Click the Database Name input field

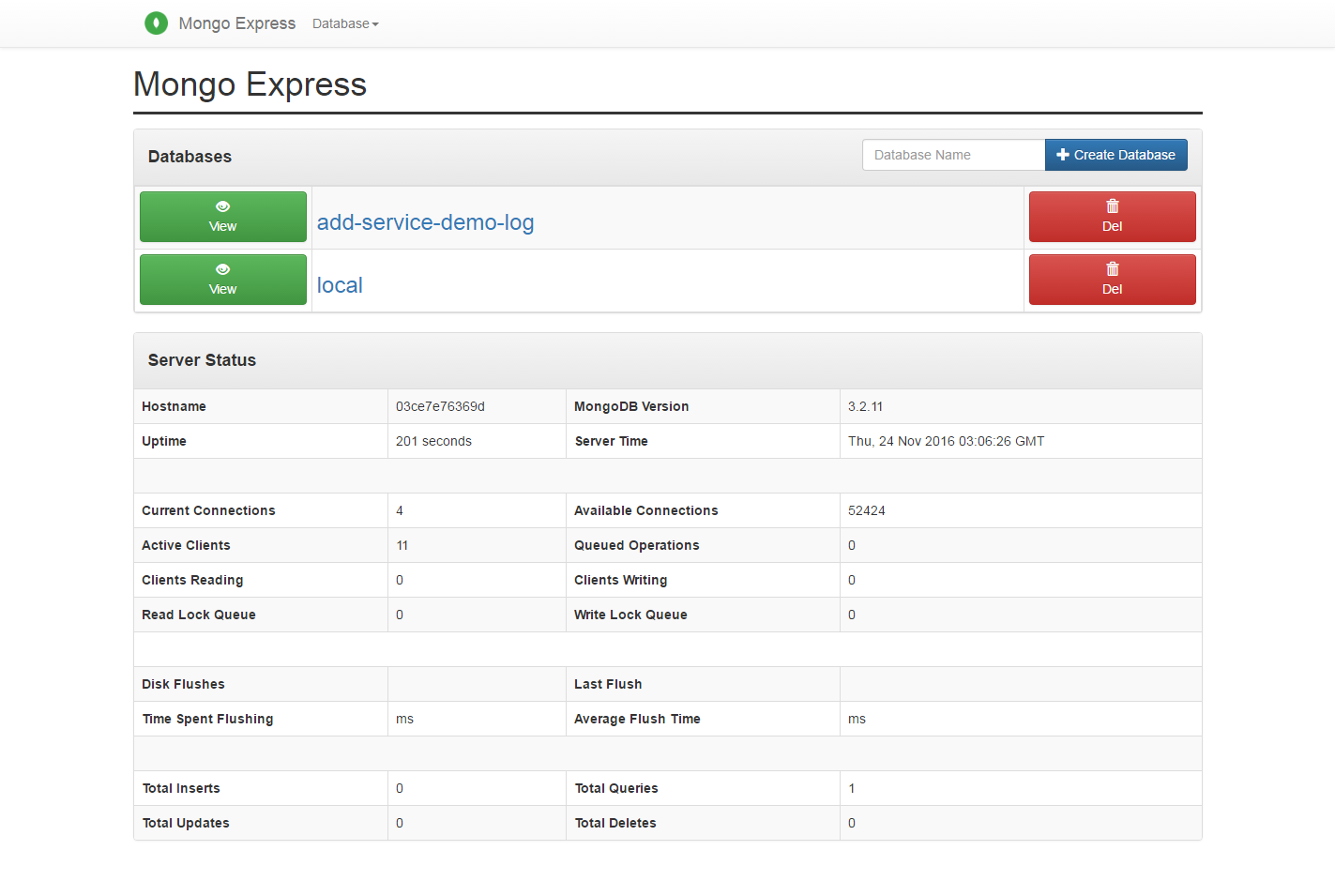coord(953,155)
